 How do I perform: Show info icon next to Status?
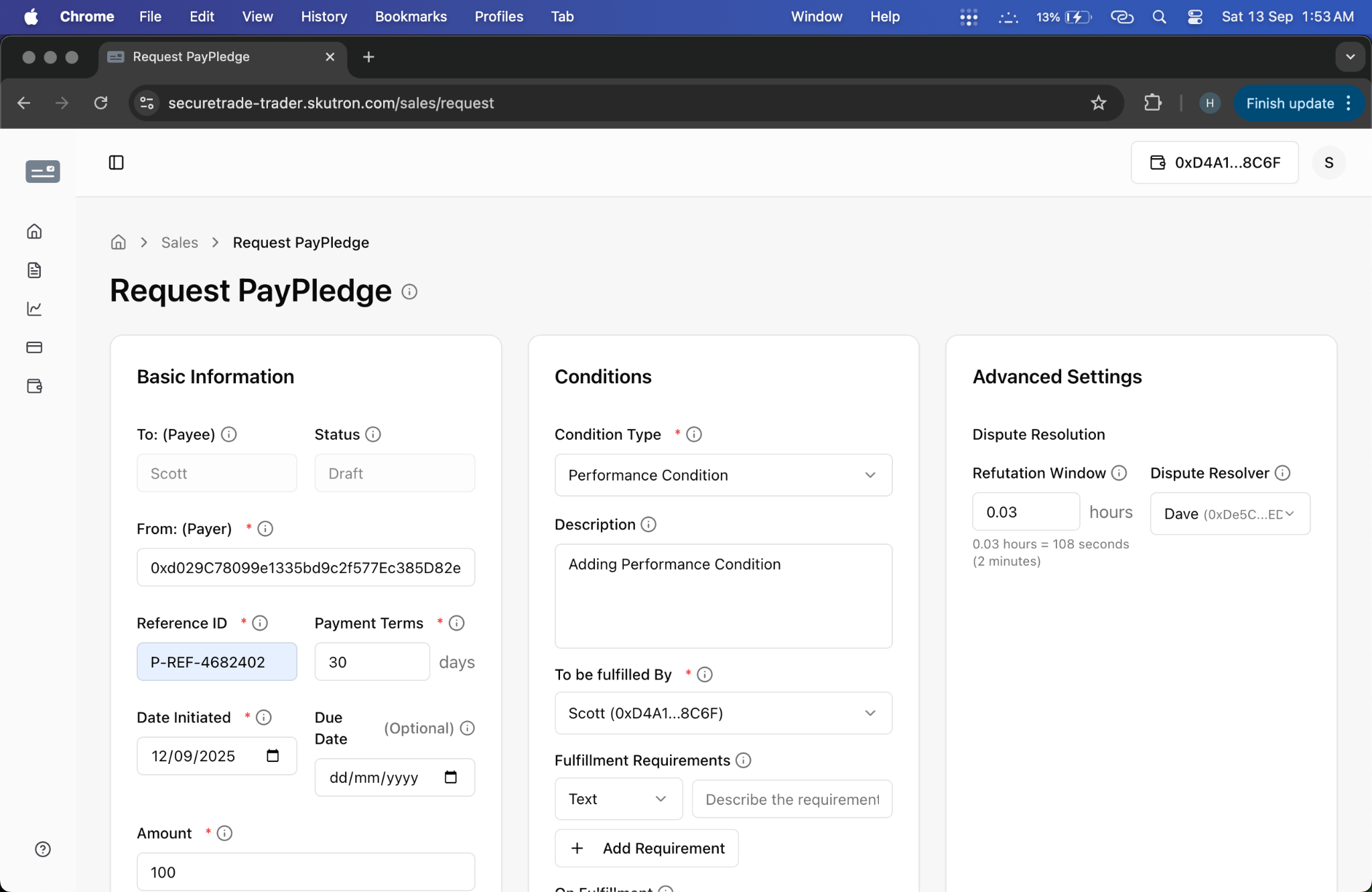pyautogui.click(x=373, y=434)
